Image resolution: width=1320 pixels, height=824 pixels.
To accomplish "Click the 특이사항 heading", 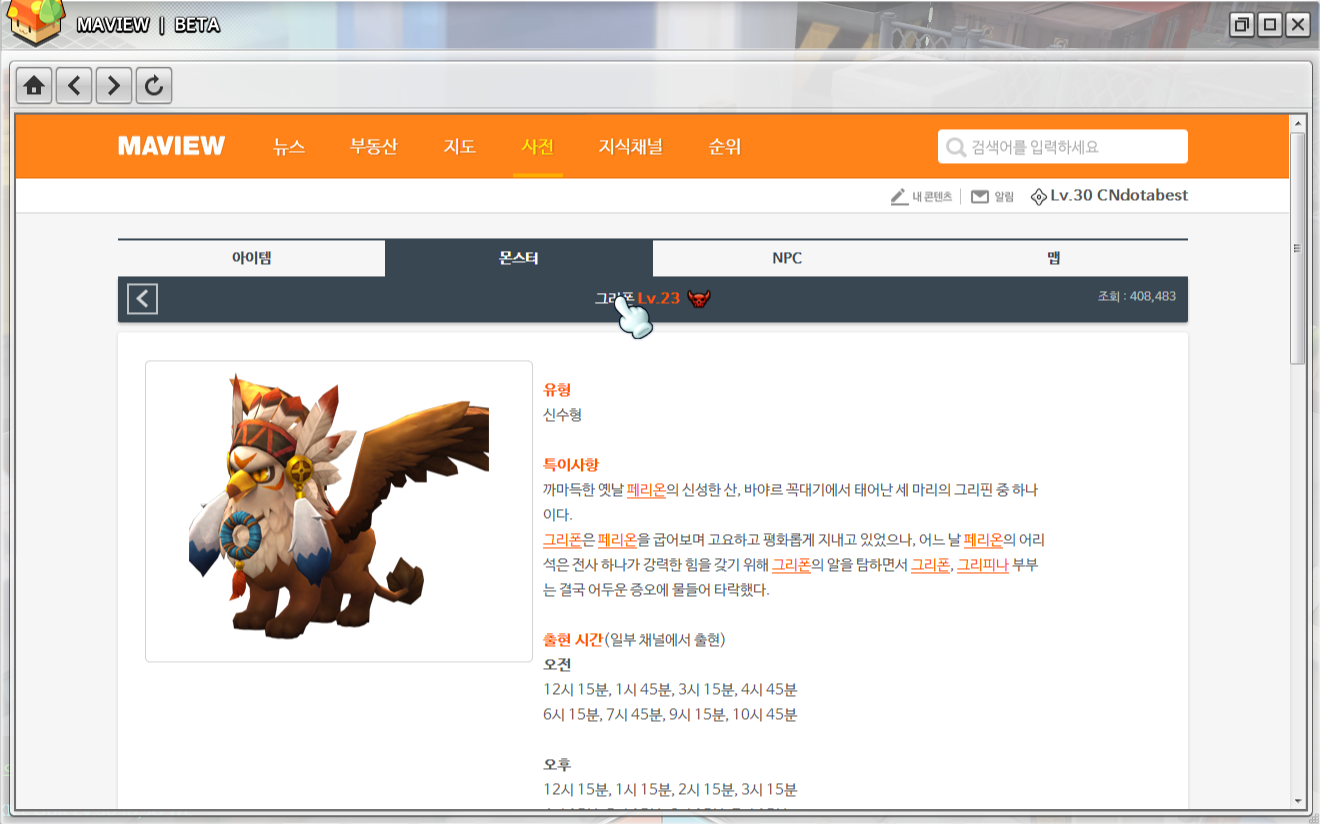I will (x=571, y=465).
